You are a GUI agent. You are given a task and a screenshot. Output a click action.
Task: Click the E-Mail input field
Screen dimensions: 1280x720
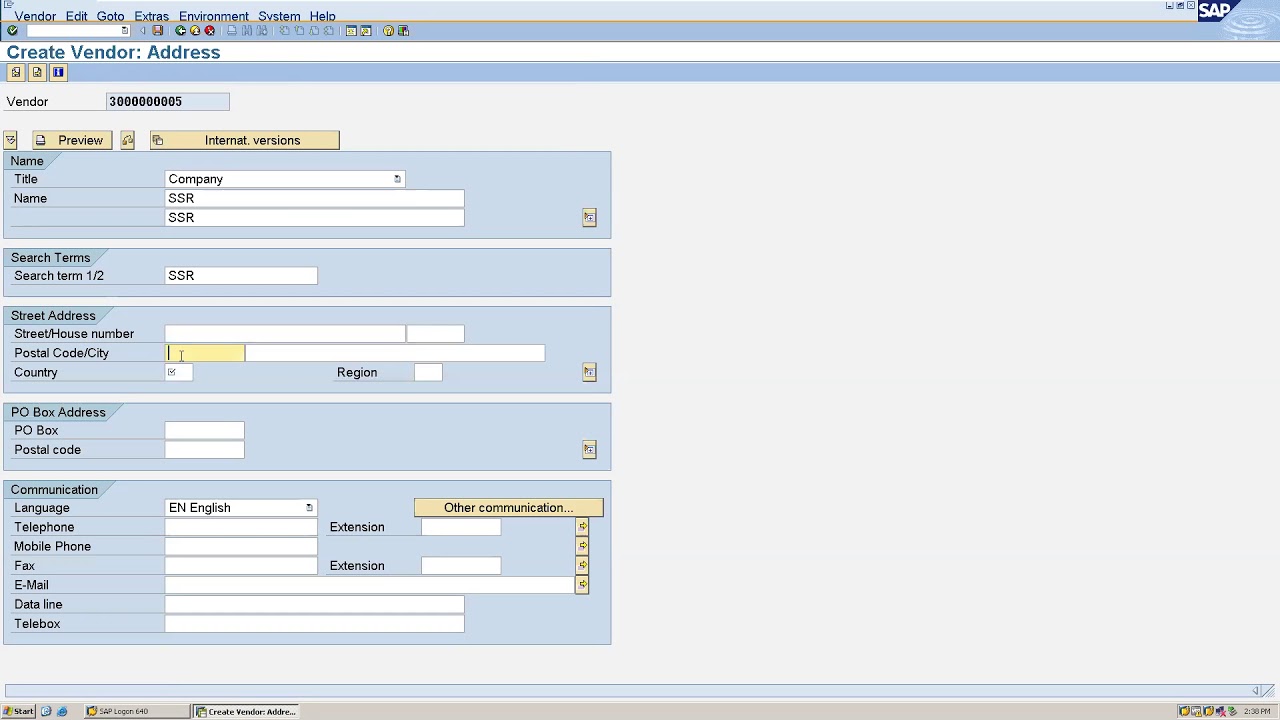coord(370,585)
